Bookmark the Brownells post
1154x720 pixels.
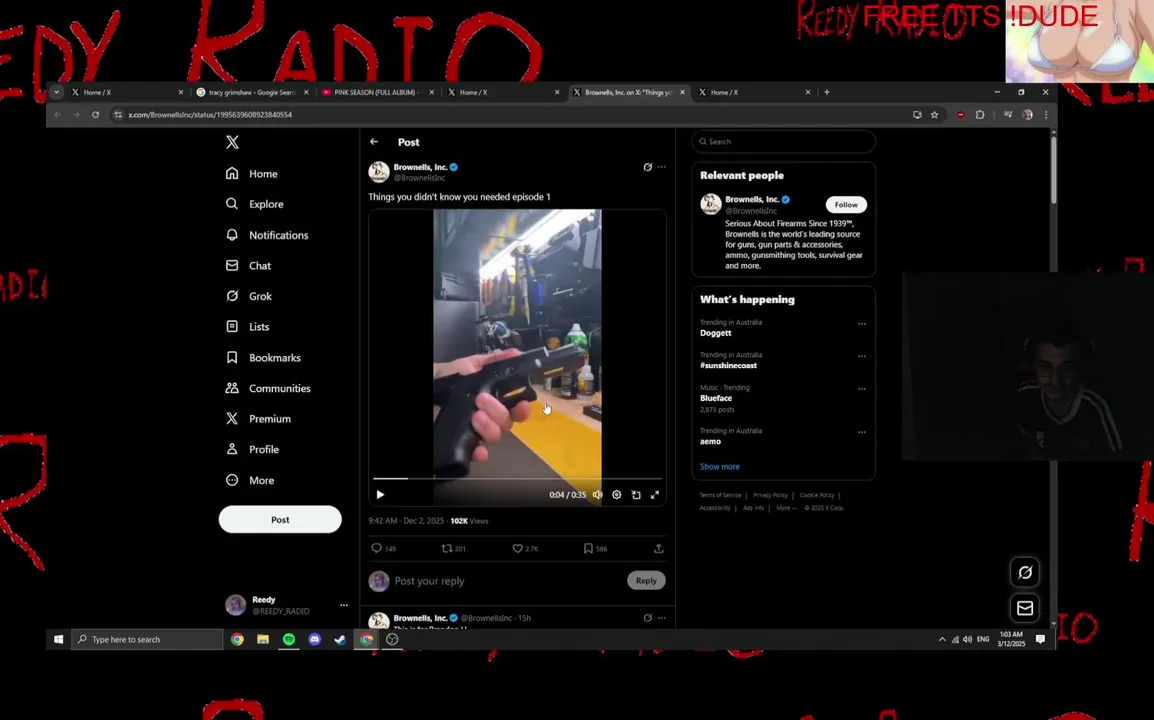[595, 548]
